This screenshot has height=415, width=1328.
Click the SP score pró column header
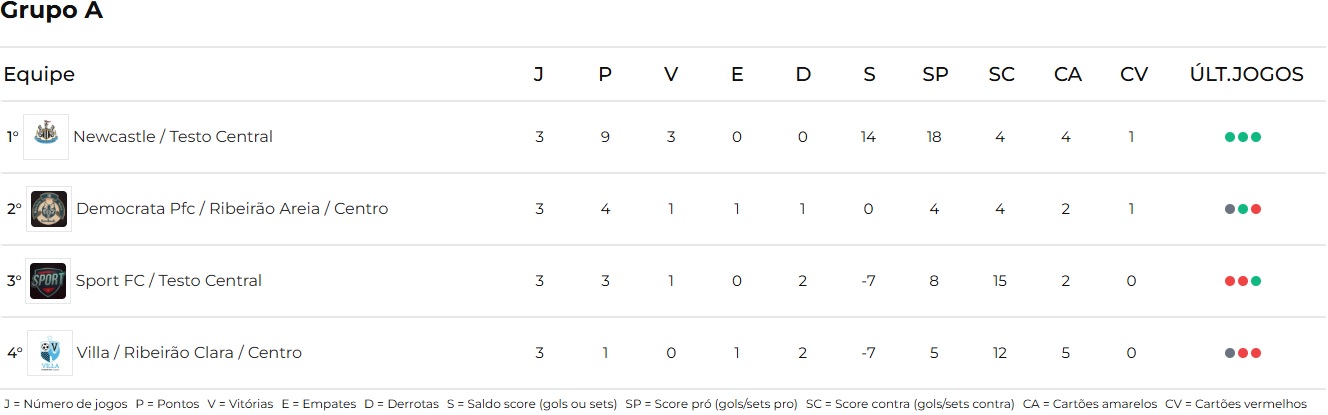pyautogui.click(x=935, y=75)
